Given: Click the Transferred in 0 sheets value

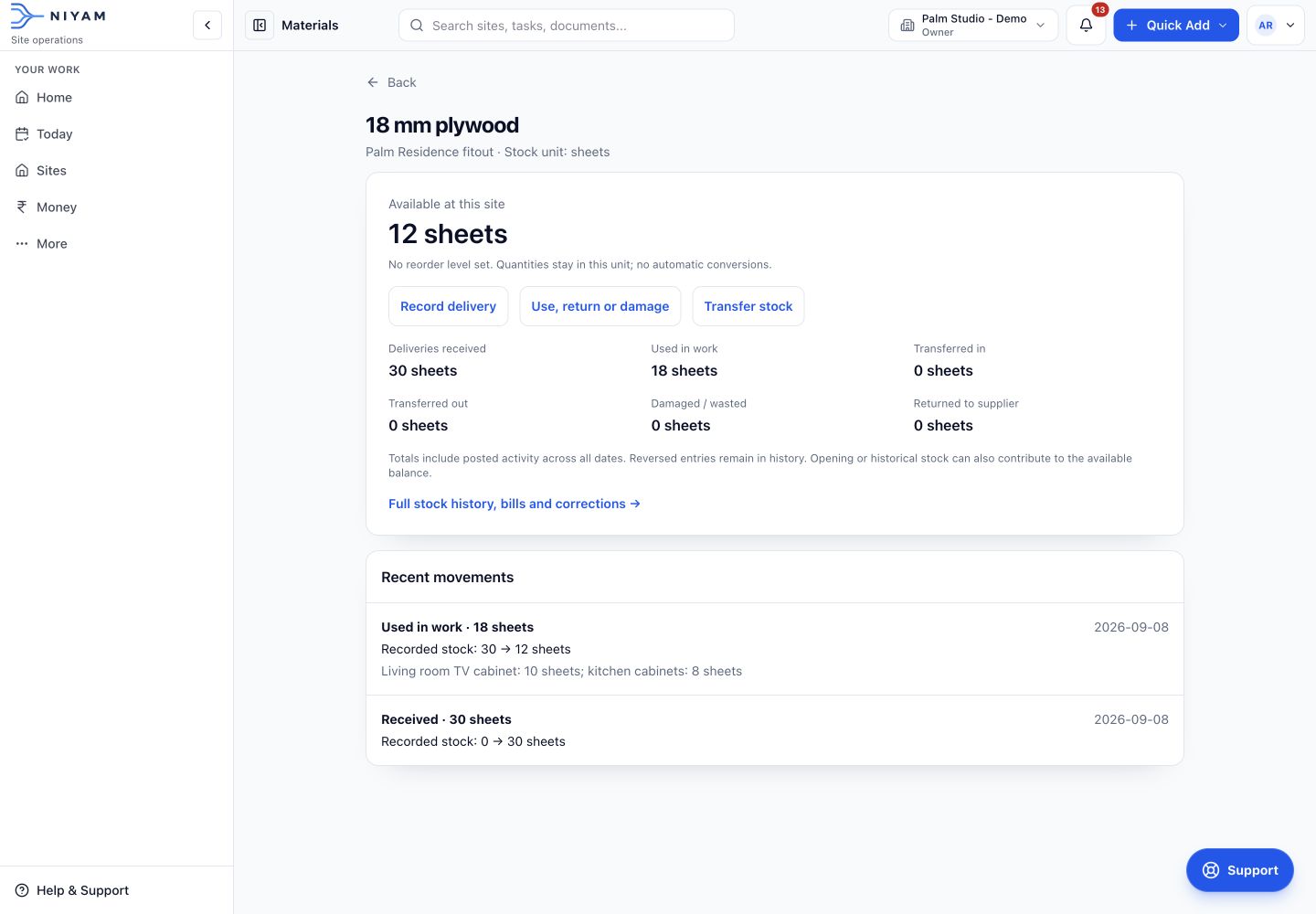Looking at the screenshot, I should click(x=943, y=370).
